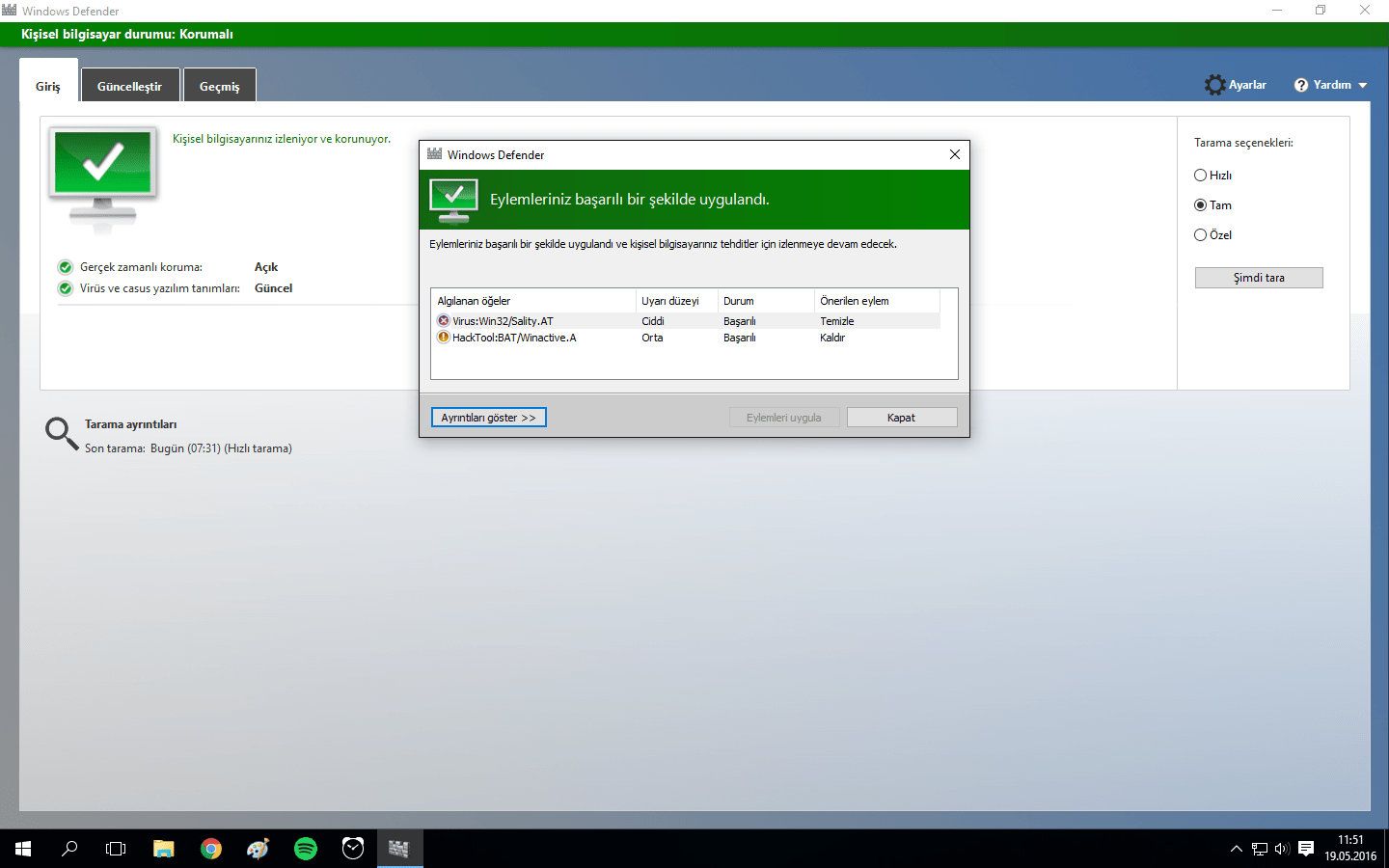The image size is (1389, 868).
Task: Click the Temizle recommended action cell
Action: point(837,321)
